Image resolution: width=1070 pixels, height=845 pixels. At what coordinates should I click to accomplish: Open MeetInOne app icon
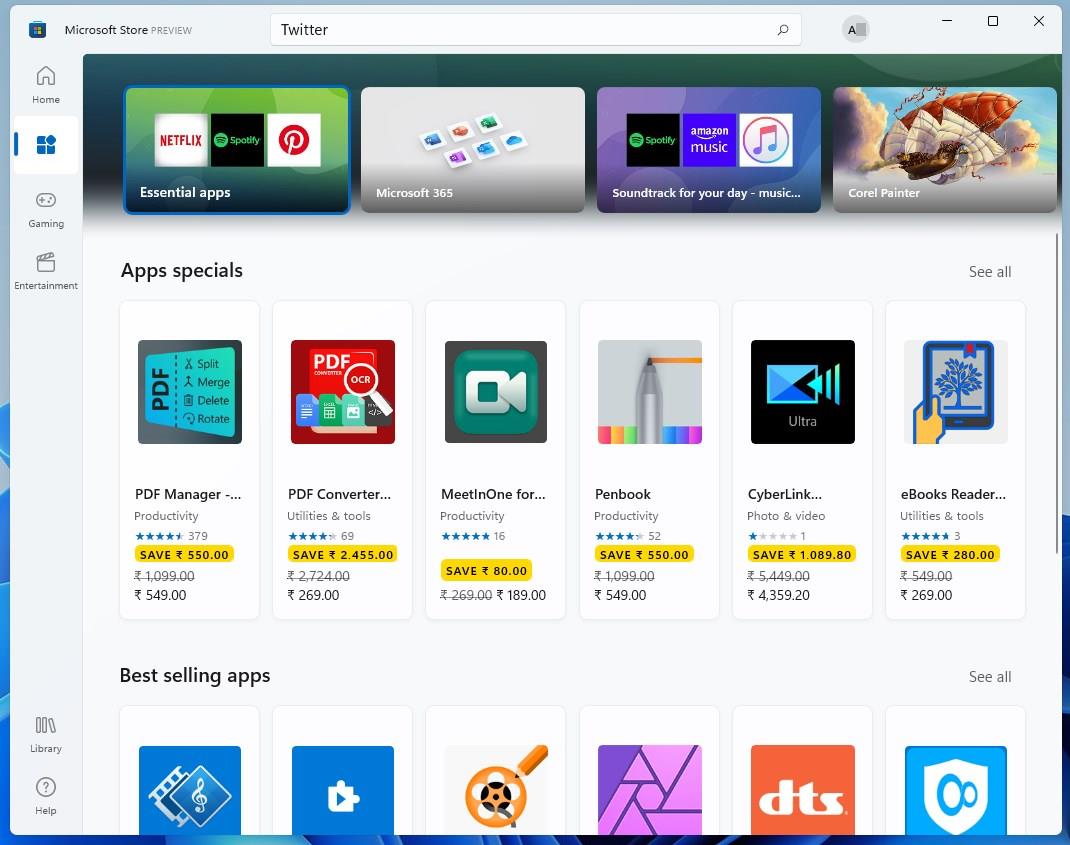point(495,392)
